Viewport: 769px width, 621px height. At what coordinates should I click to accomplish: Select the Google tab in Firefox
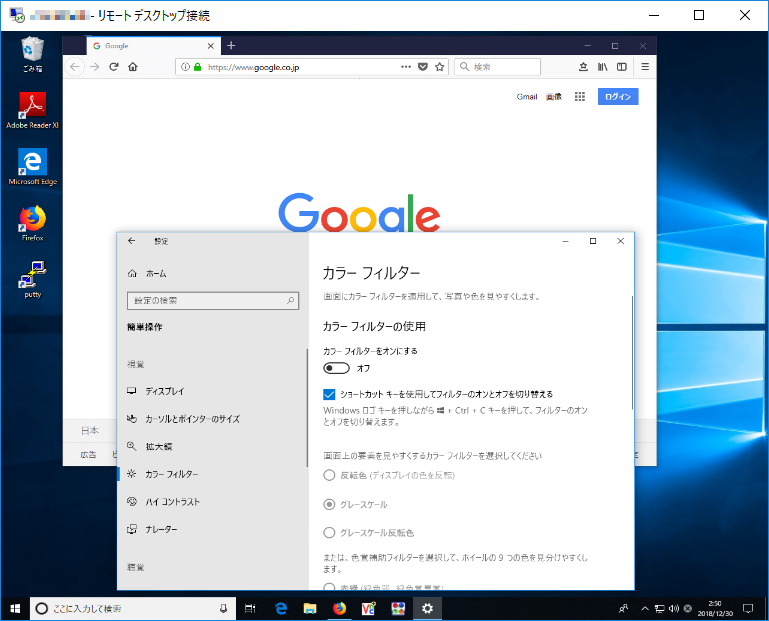152,46
